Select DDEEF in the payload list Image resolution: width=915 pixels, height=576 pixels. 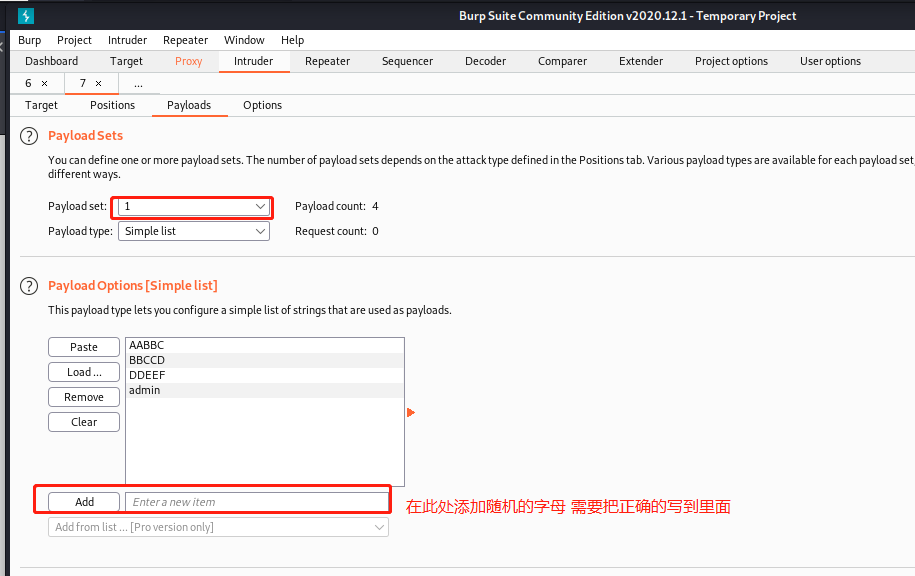tap(265, 375)
